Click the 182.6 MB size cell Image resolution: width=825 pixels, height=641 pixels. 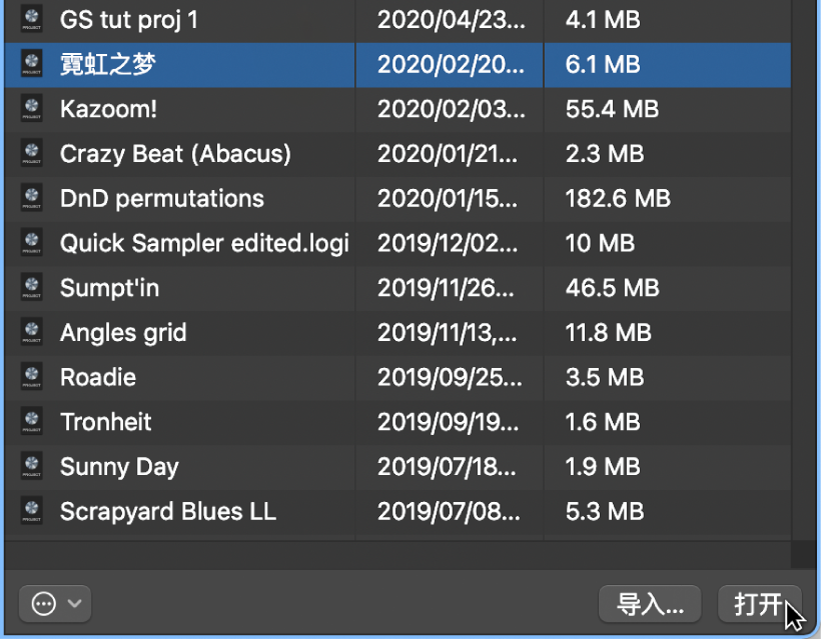point(617,198)
